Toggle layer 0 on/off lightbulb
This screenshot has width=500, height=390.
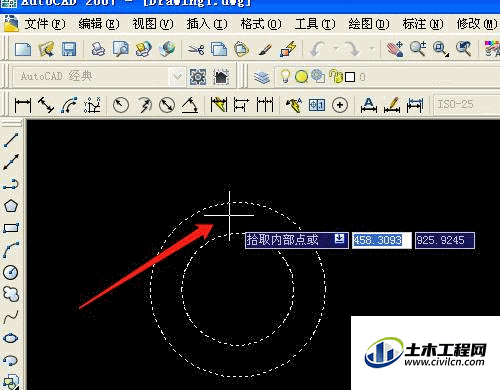(285, 76)
